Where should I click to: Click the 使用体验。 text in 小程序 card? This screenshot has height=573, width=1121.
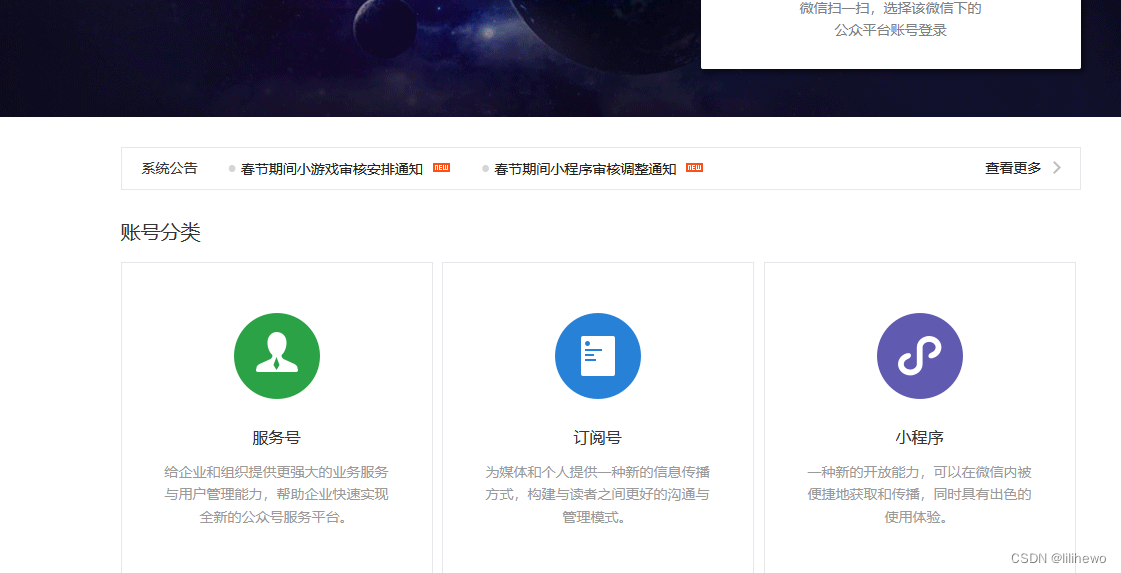point(919,516)
